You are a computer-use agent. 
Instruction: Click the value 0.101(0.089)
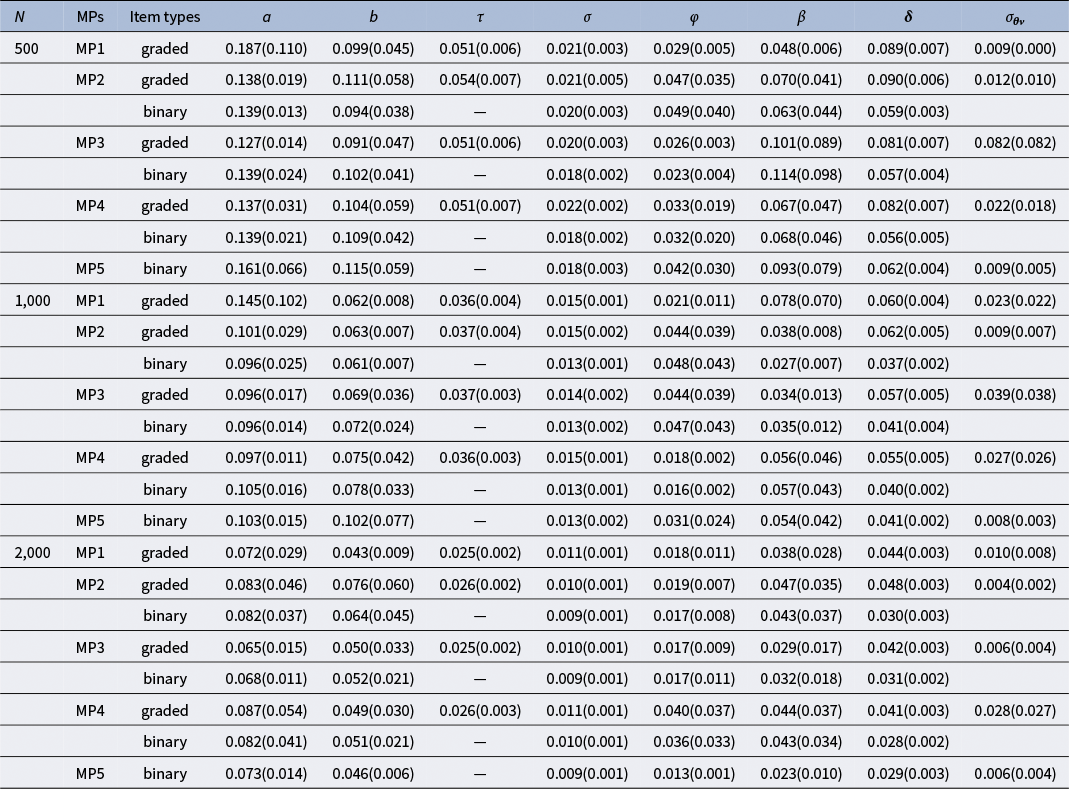[x=801, y=143]
